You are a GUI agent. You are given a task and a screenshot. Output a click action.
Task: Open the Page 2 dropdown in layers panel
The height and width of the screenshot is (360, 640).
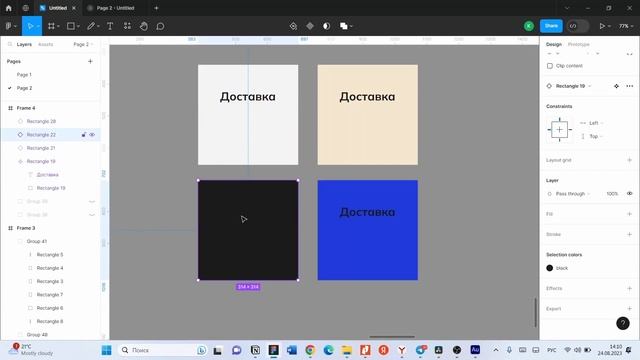[83, 44]
